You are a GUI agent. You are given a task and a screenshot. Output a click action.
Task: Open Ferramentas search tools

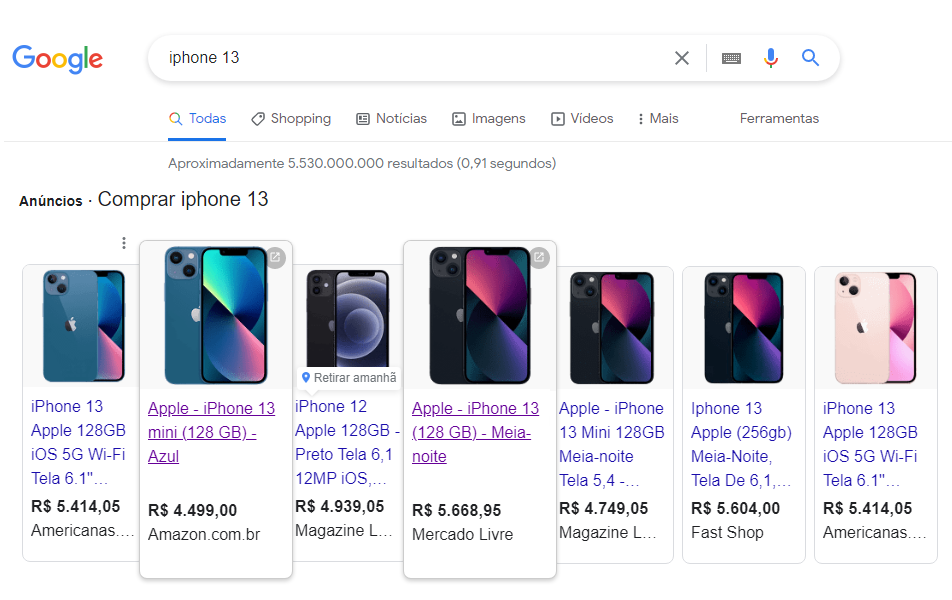pyautogui.click(x=779, y=118)
